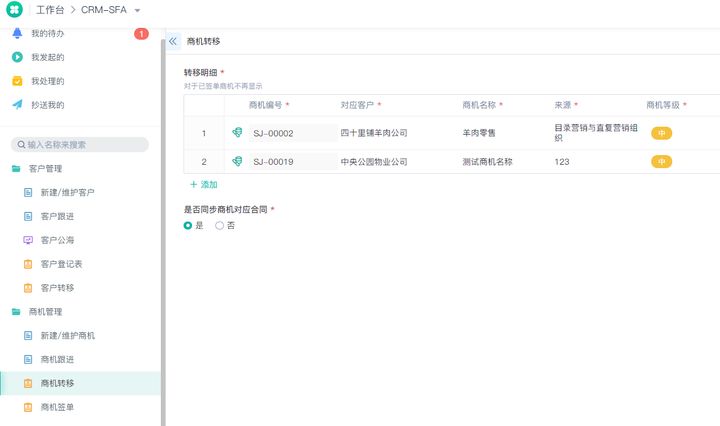Screen dimensions: 720x426
Task: Click 测试商机名称 cell
Action: pos(487,162)
